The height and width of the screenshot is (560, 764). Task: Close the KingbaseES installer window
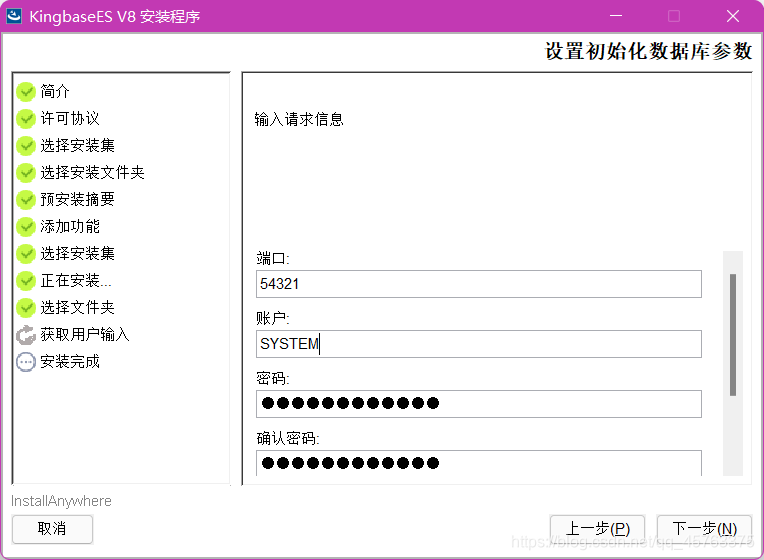pyautogui.click(x=732, y=16)
